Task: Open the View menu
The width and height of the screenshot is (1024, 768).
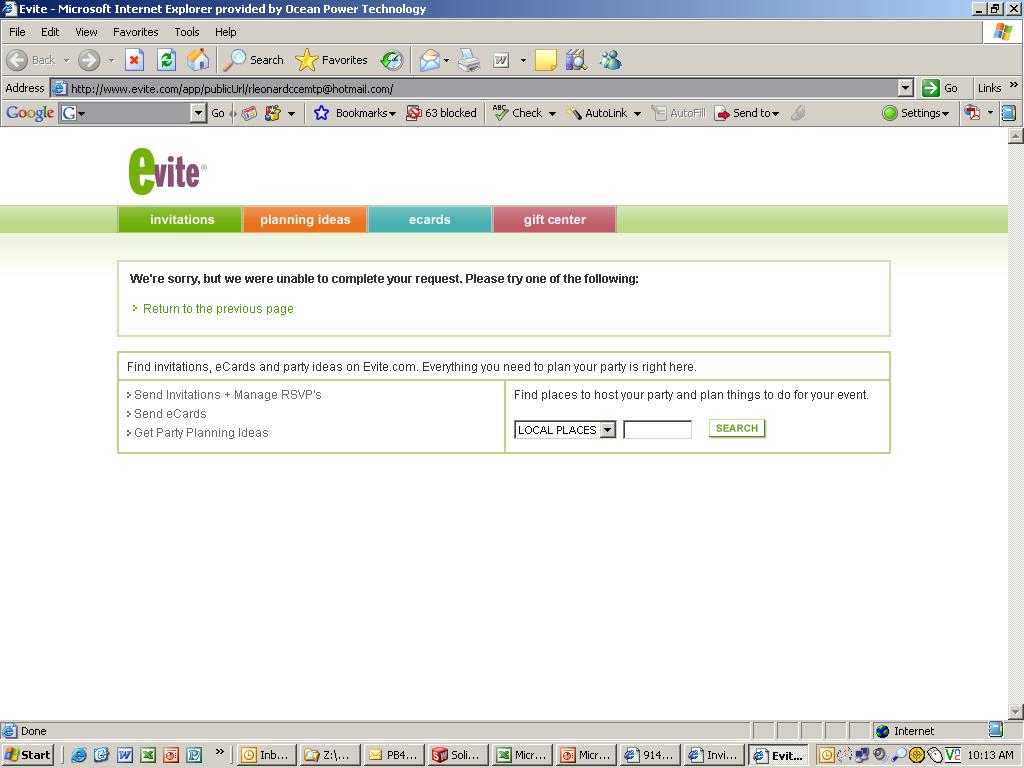Action: click(86, 32)
